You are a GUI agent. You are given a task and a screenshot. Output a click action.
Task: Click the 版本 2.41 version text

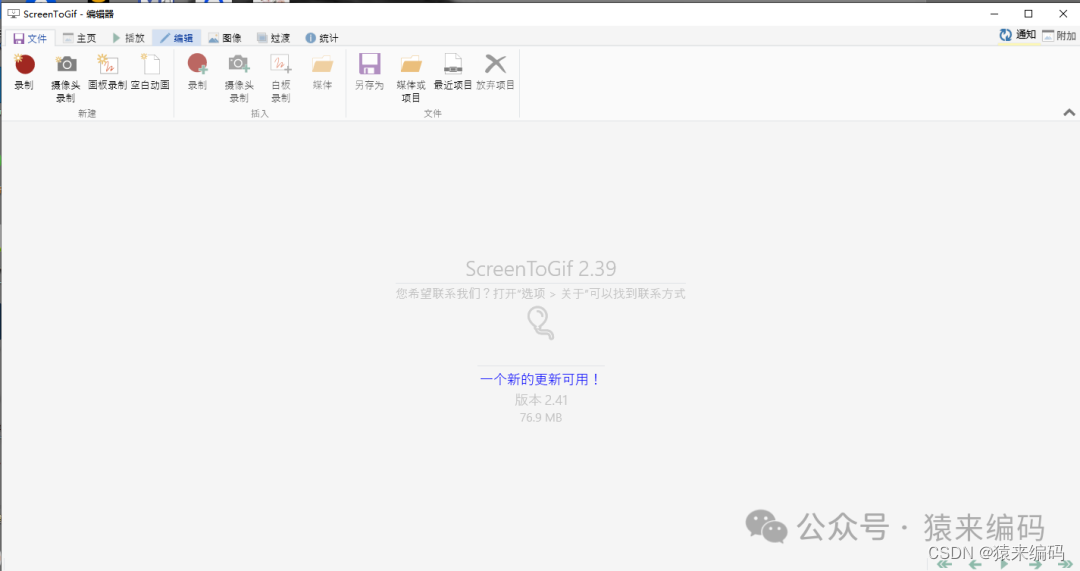point(541,400)
